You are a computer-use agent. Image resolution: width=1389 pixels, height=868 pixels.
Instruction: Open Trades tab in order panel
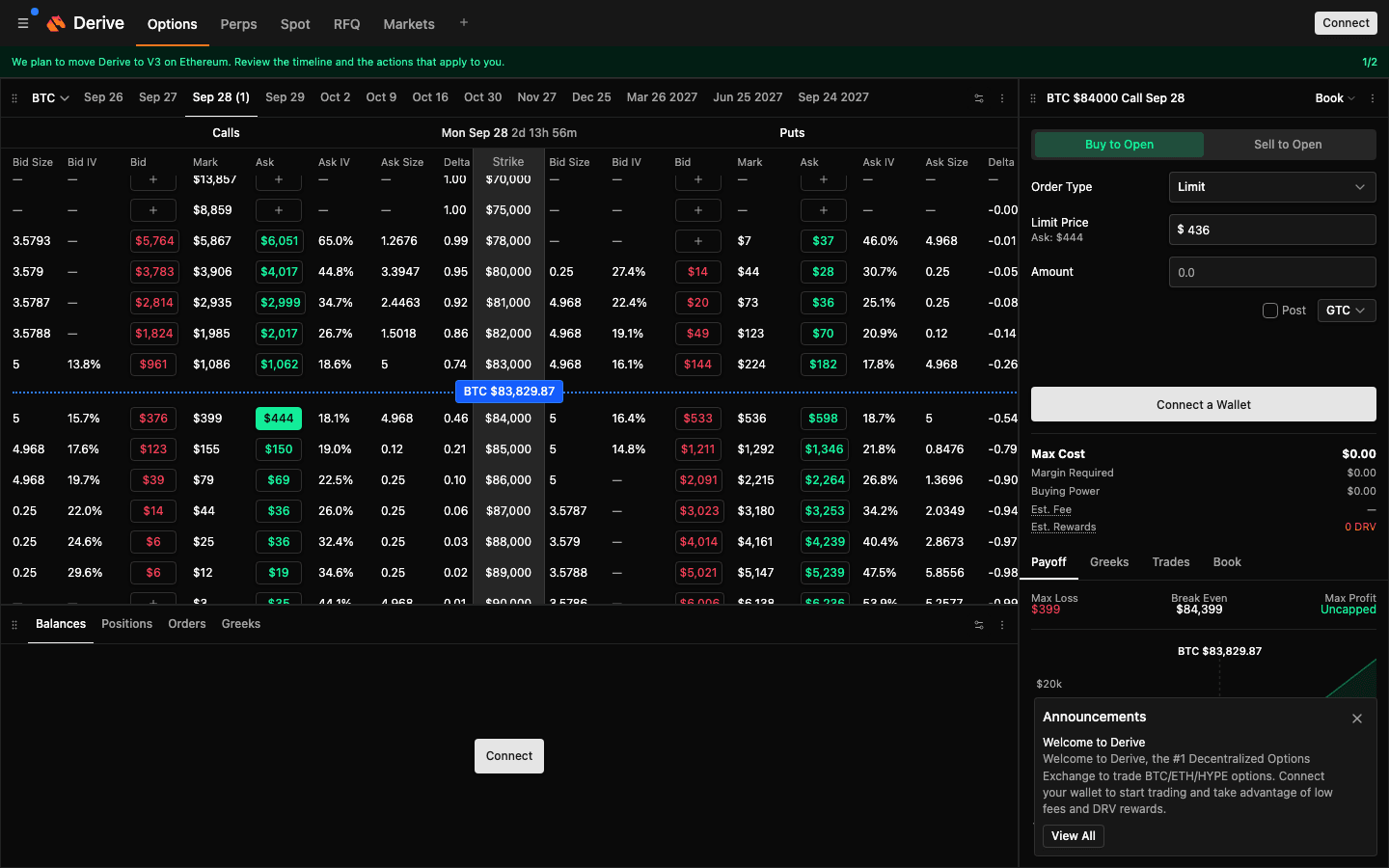1171,562
